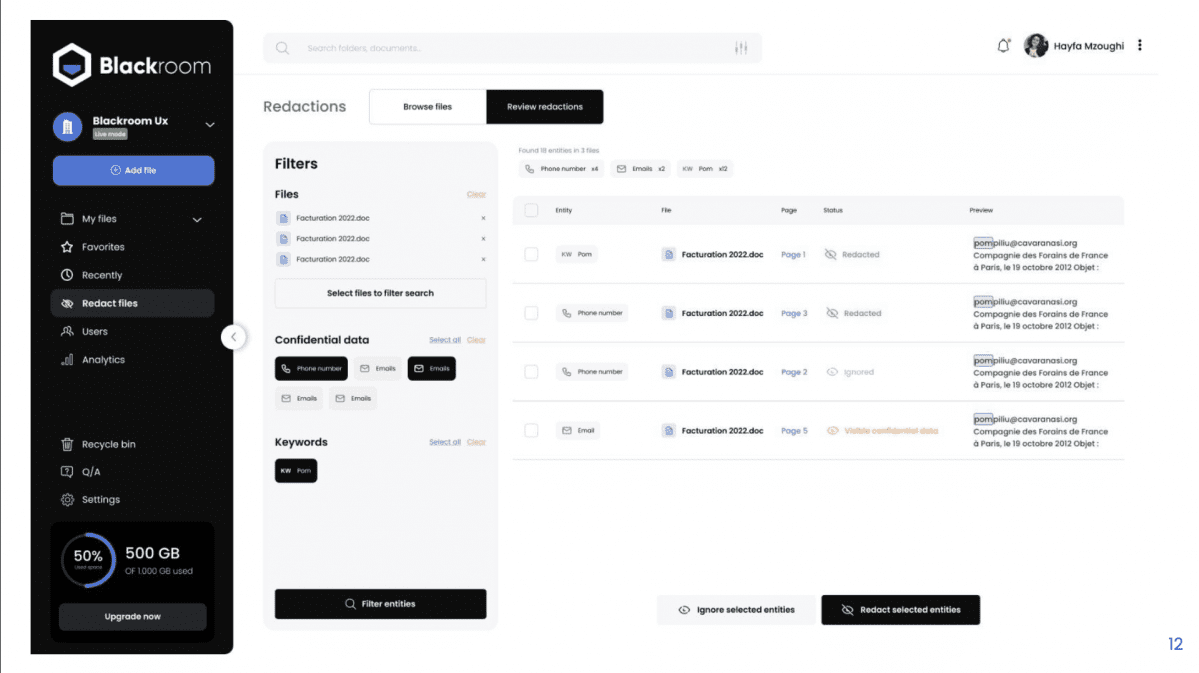1199x673 pixels.
Task: Switch to the Review redactions tab
Action: tap(544, 107)
